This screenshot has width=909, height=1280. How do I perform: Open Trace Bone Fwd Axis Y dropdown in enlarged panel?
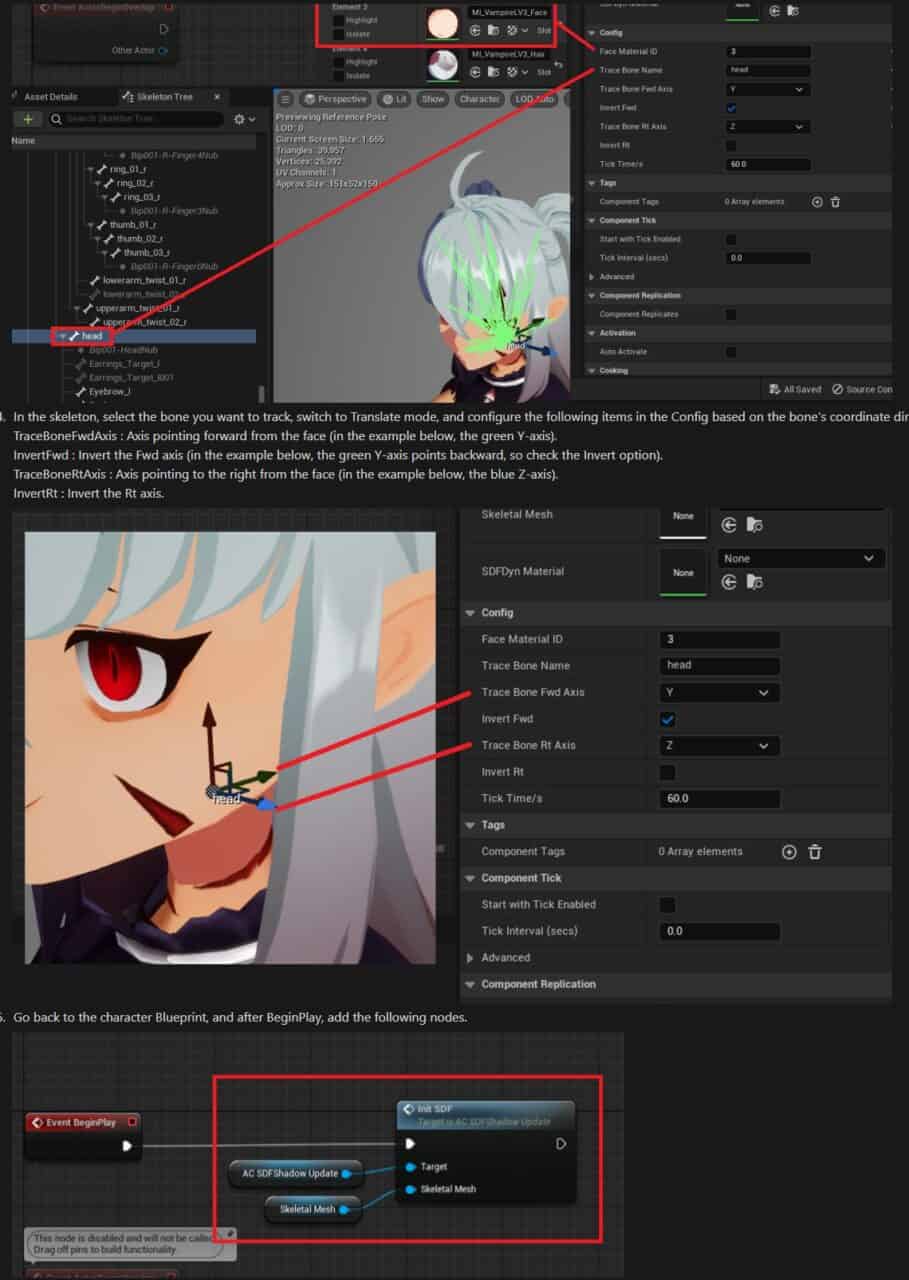click(719, 692)
